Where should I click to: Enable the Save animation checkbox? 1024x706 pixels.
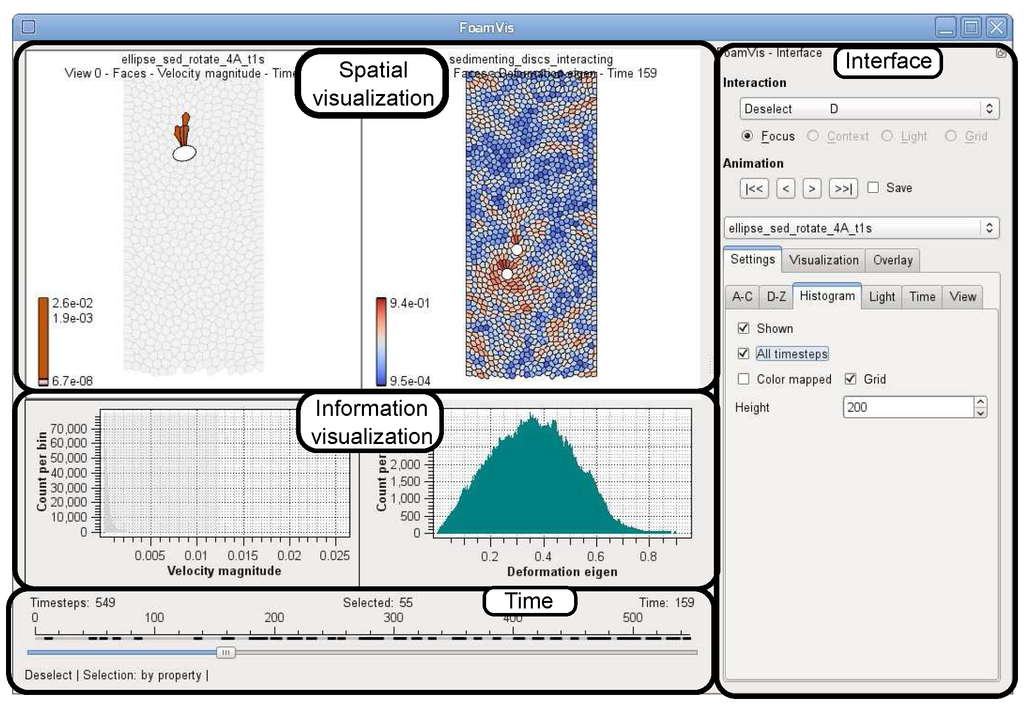tap(873, 187)
